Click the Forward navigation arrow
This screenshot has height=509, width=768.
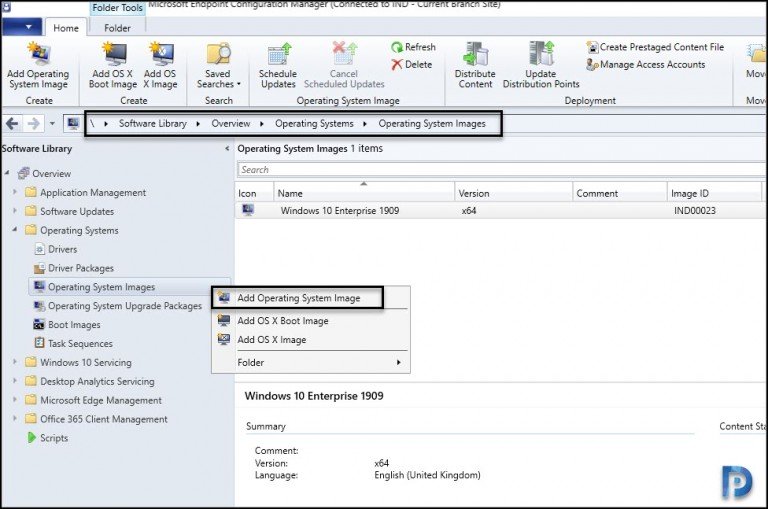33,123
